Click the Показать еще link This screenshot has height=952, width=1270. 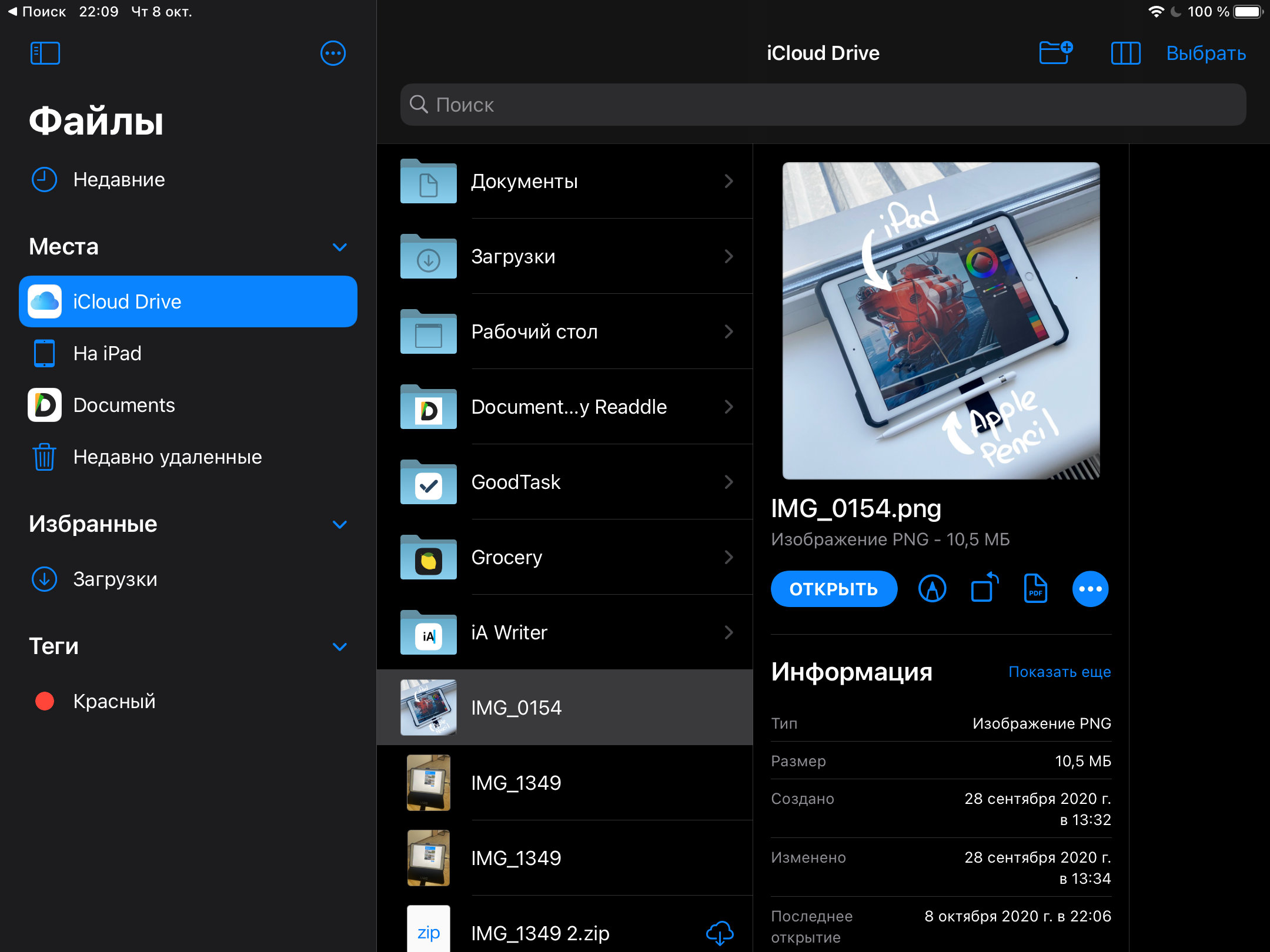(x=1060, y=672)
